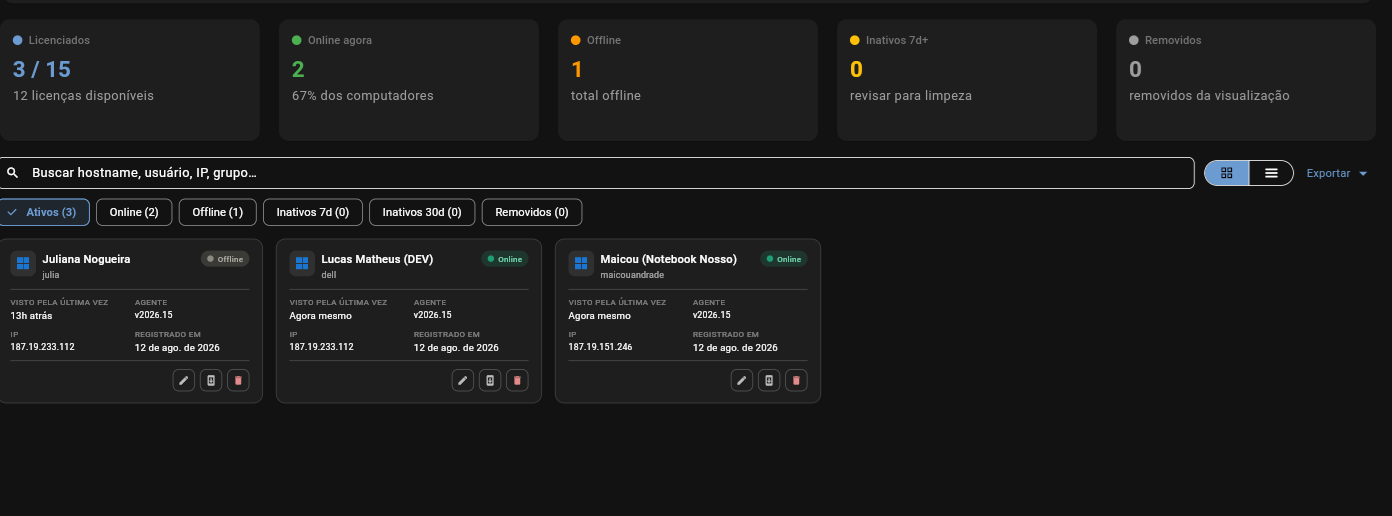Image resolution: width=1392 pixels, height=516 pixels.
Task: Click the IP 187.19.151.246
Action: tap(600, 347)
